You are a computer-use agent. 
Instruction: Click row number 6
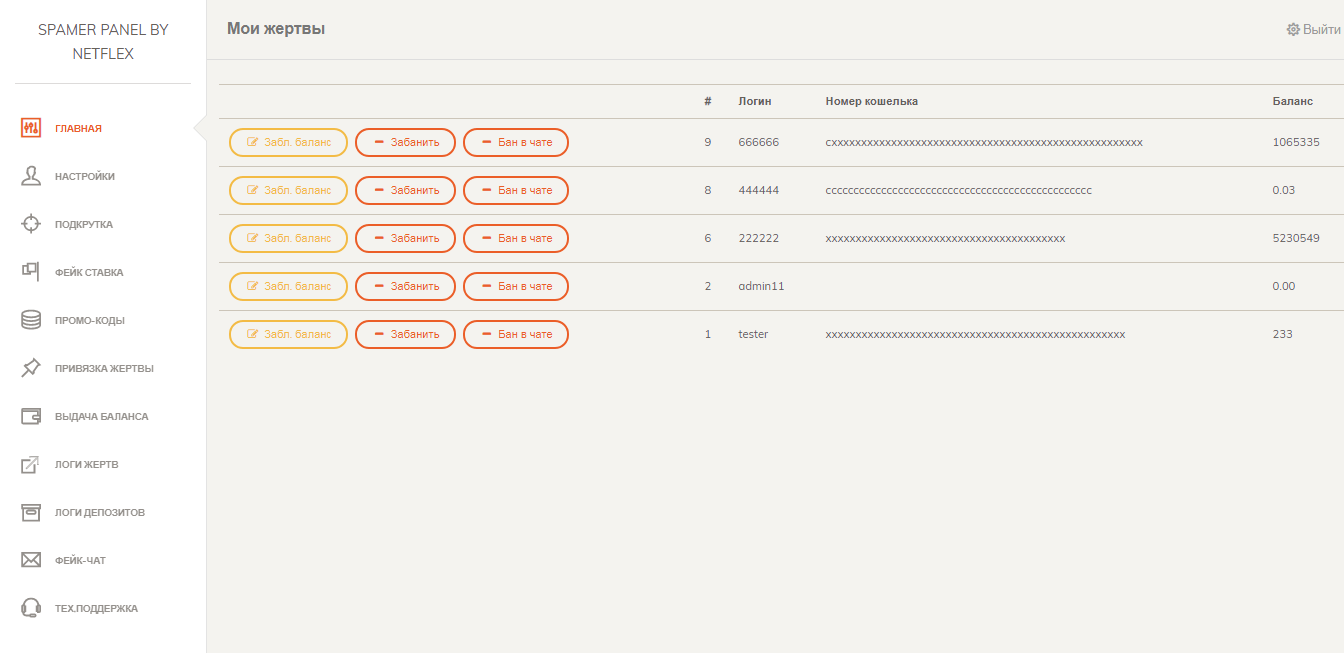click(708, 238)
